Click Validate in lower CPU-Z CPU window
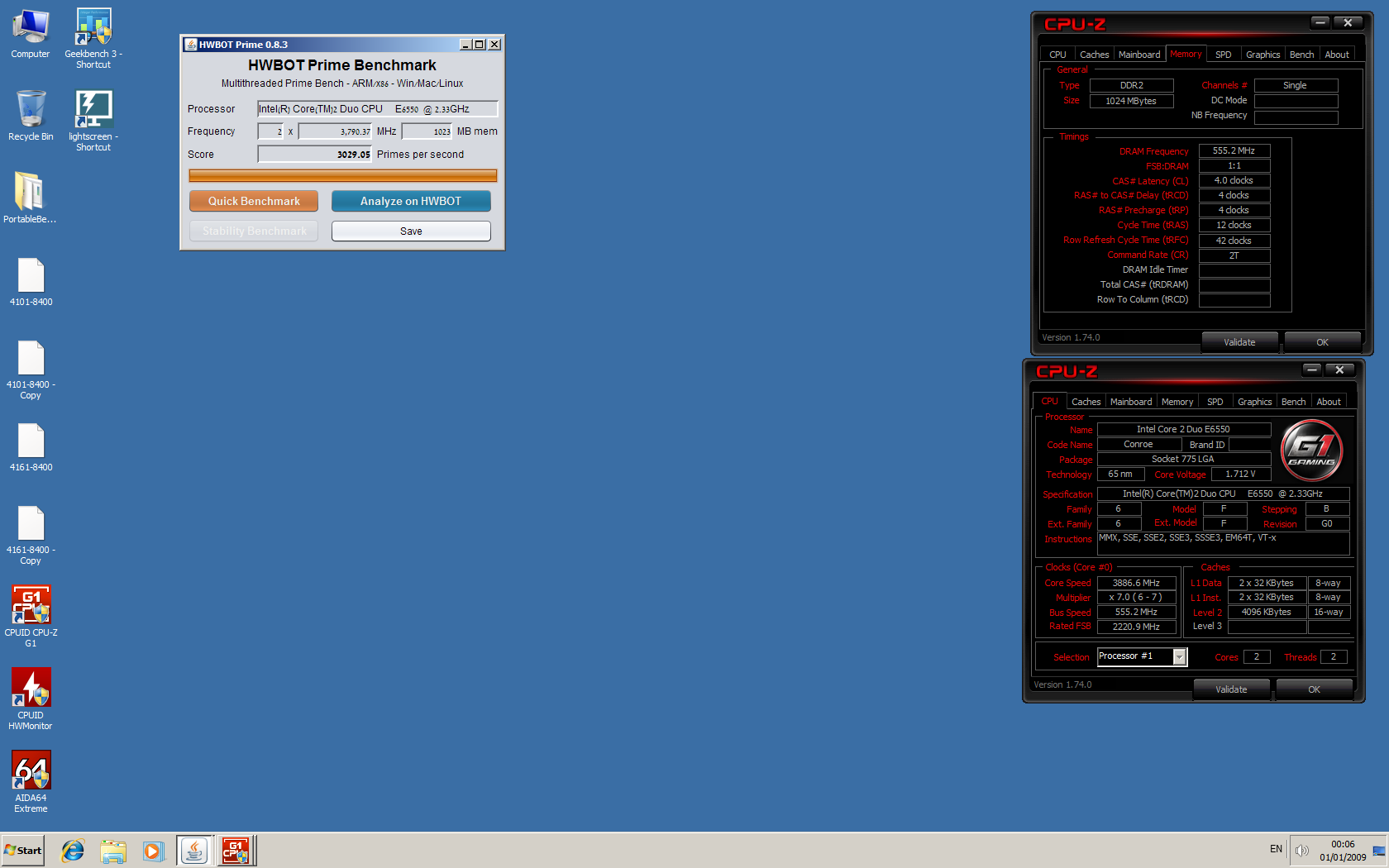 tap(1231, 689)
